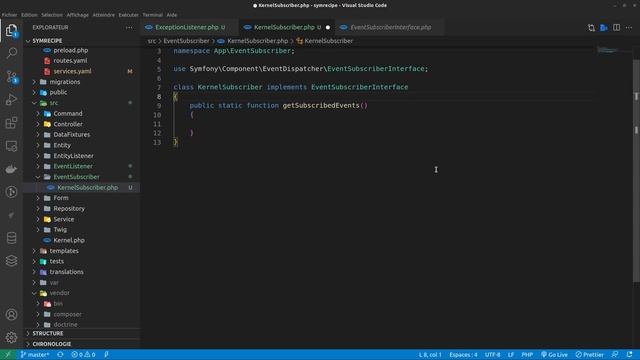640x360 pixels.
Task: Expand the templates folder
Action: pyautogui.click(x=82, y=251)
